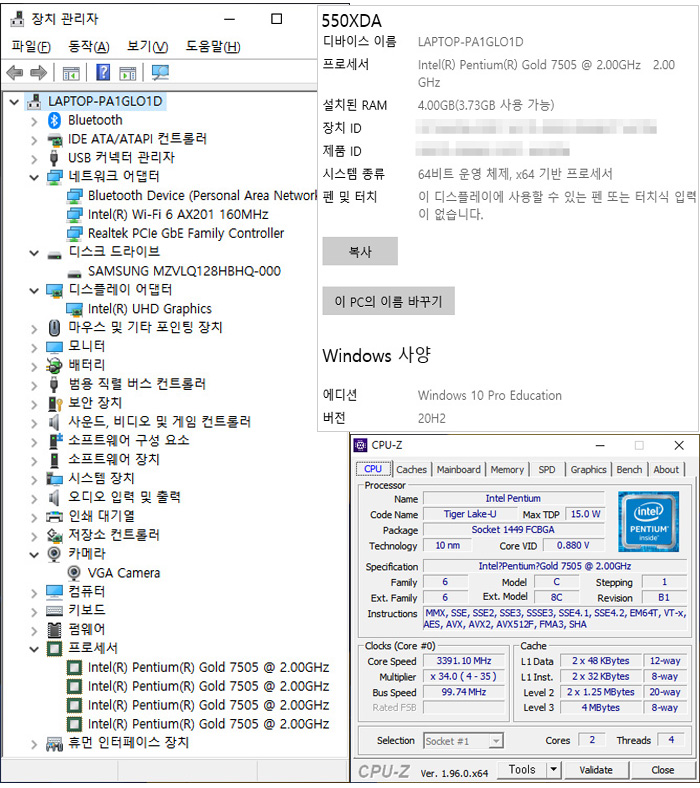The image size is (700, 788).
Task: Click the Validate button in CPU-Z
Action: [596, 769]
